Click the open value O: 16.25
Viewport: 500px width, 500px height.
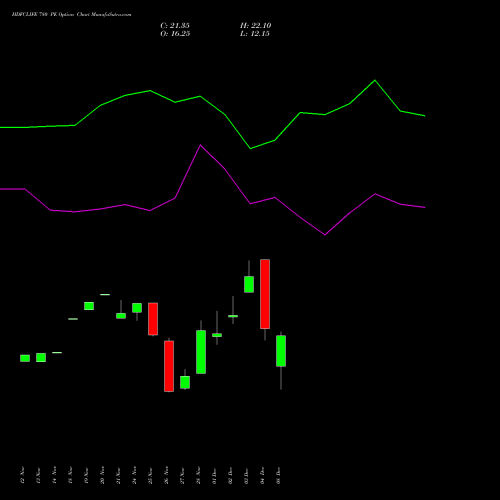[175, 34]
